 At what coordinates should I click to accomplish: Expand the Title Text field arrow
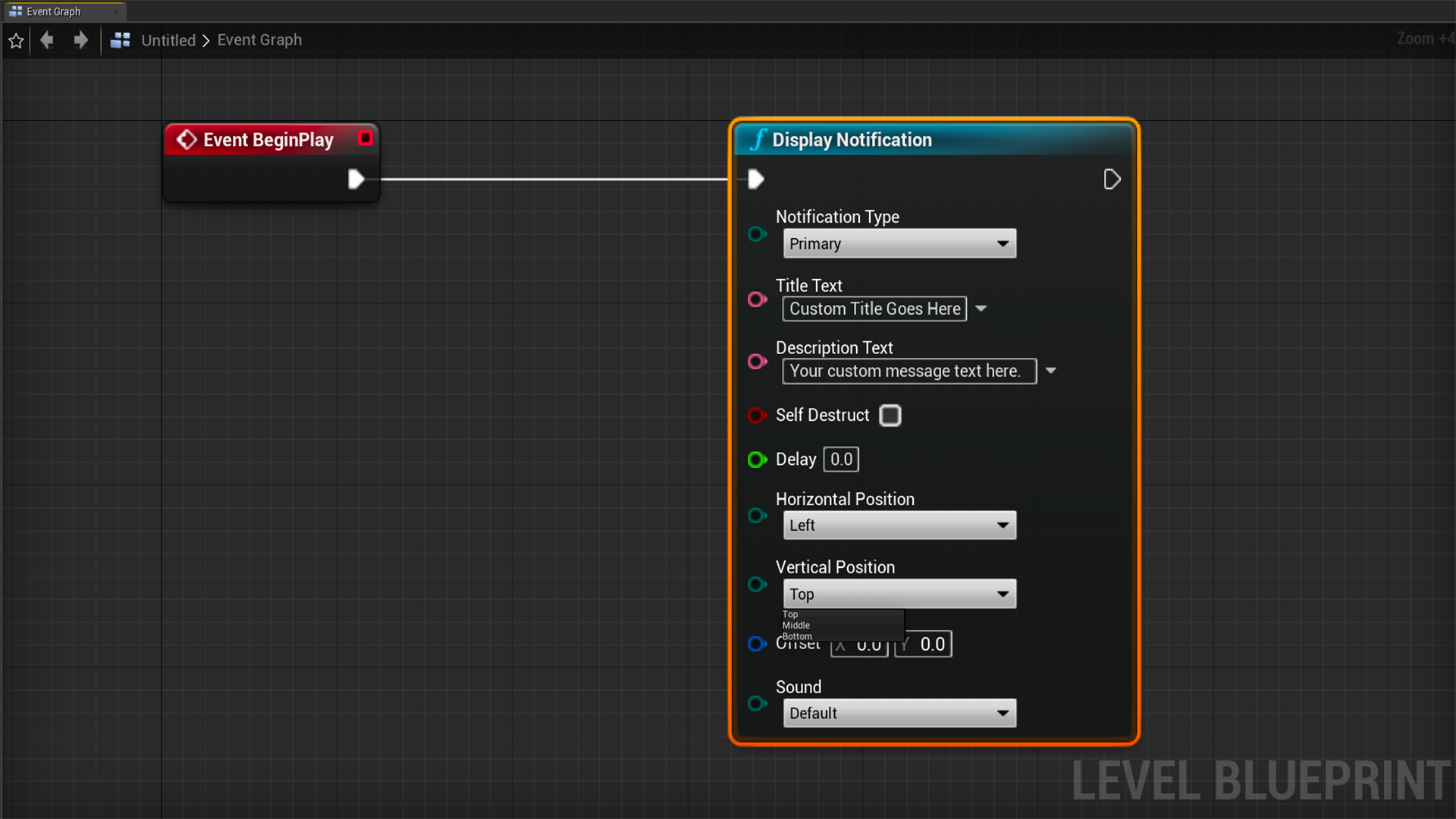[981, 309]
